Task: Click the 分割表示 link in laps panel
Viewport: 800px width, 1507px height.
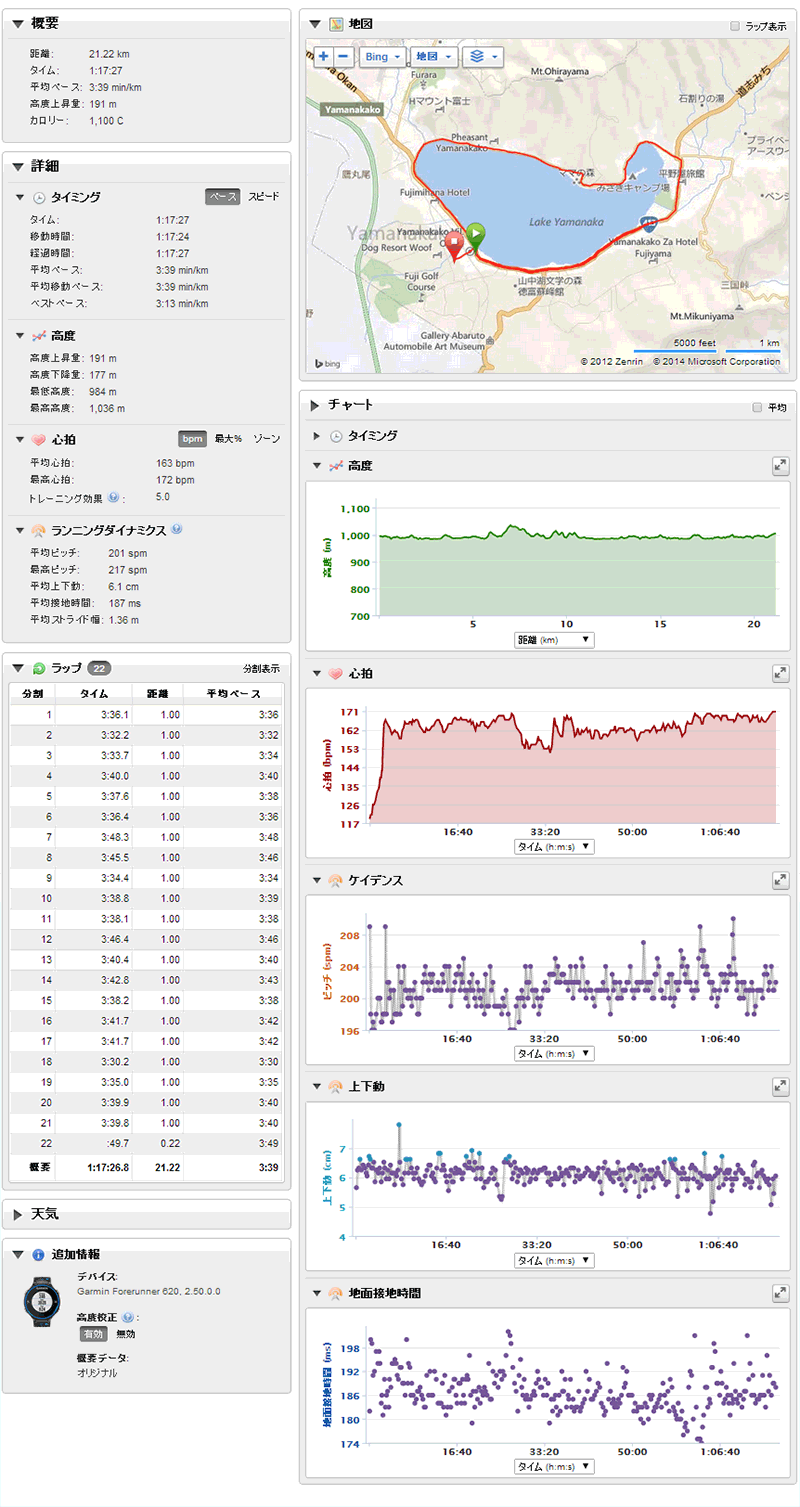Action: pos(261,669)
